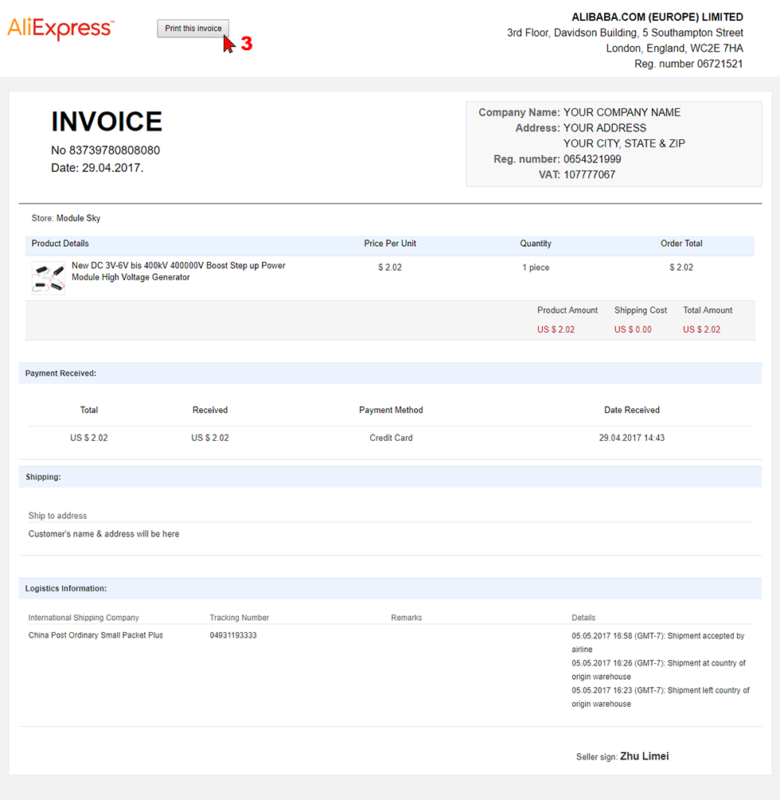
Task: Click the Print this invoice button
Action: (193, 28)
